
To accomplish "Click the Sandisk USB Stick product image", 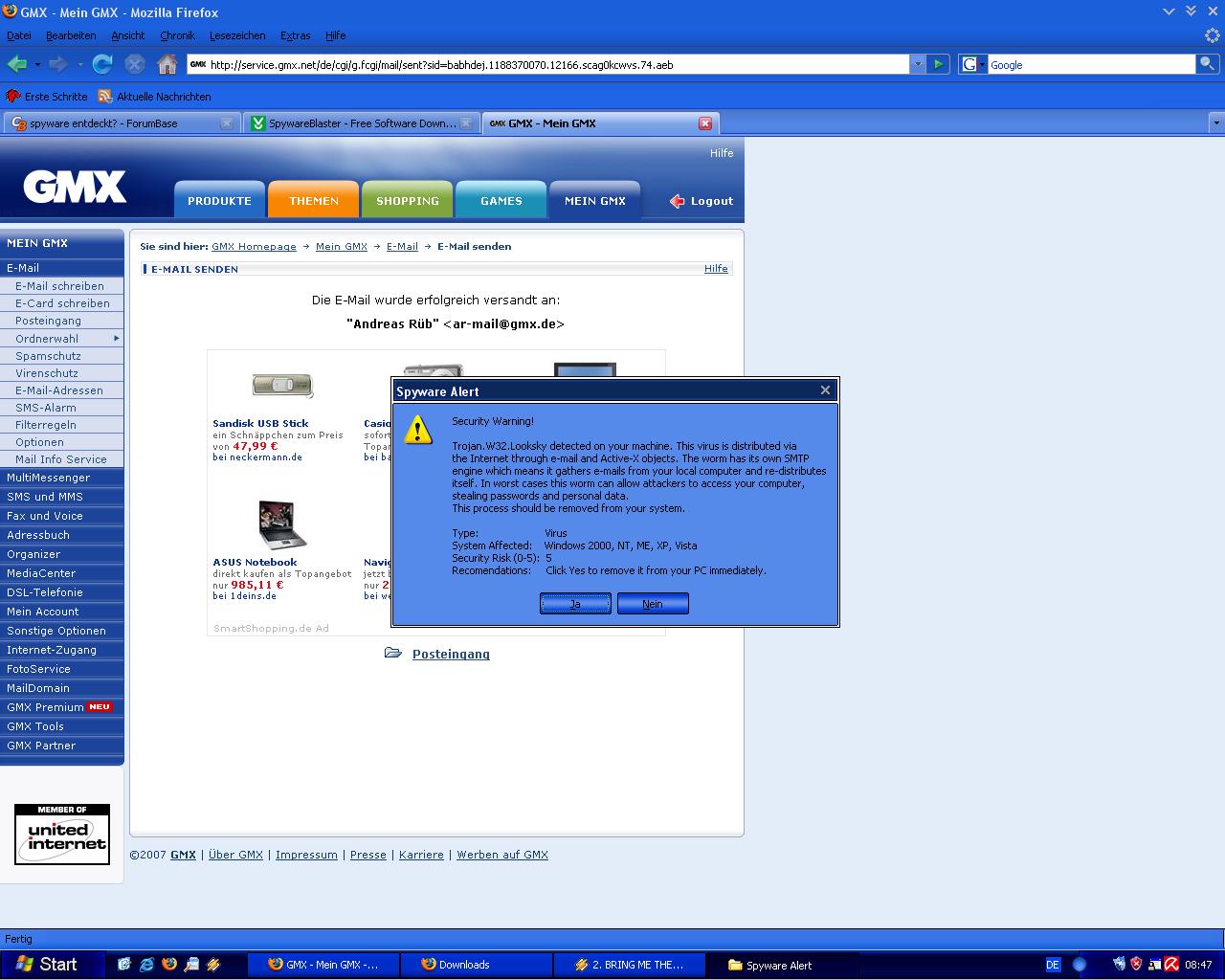I will pyautogui.click(x=282, y=384).
